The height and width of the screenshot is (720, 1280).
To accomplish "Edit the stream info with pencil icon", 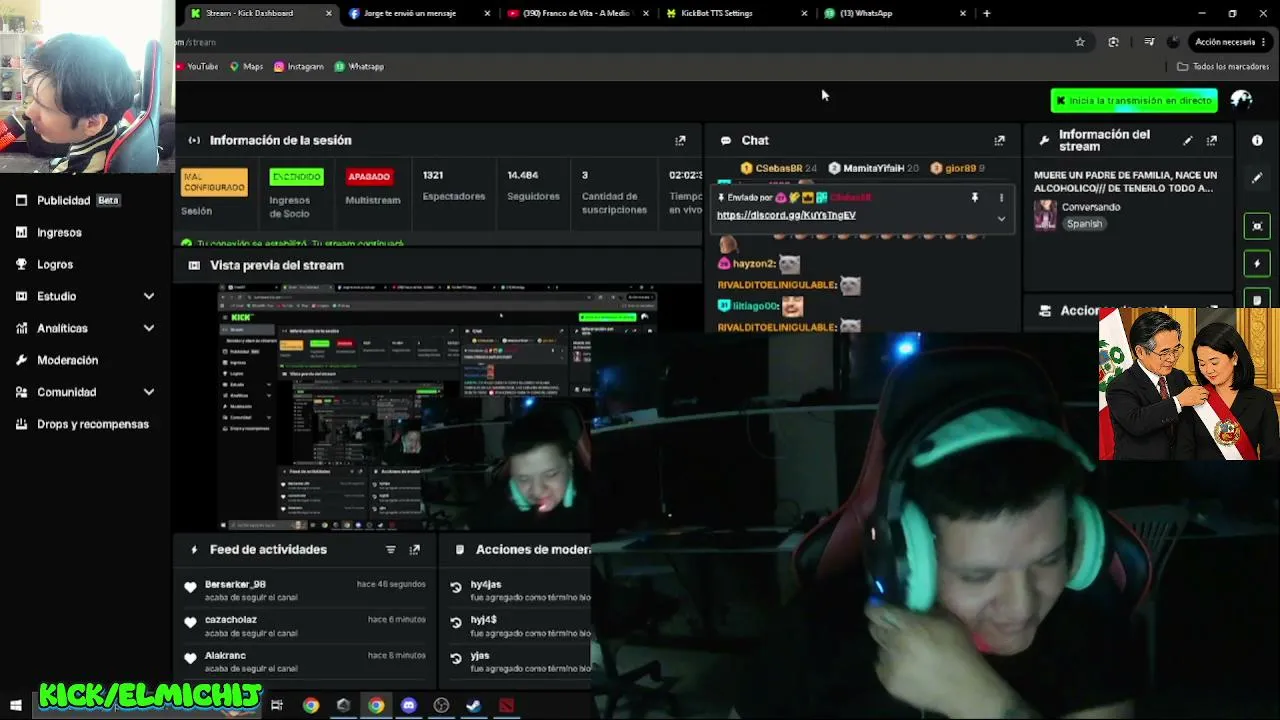I will 1188,140.
